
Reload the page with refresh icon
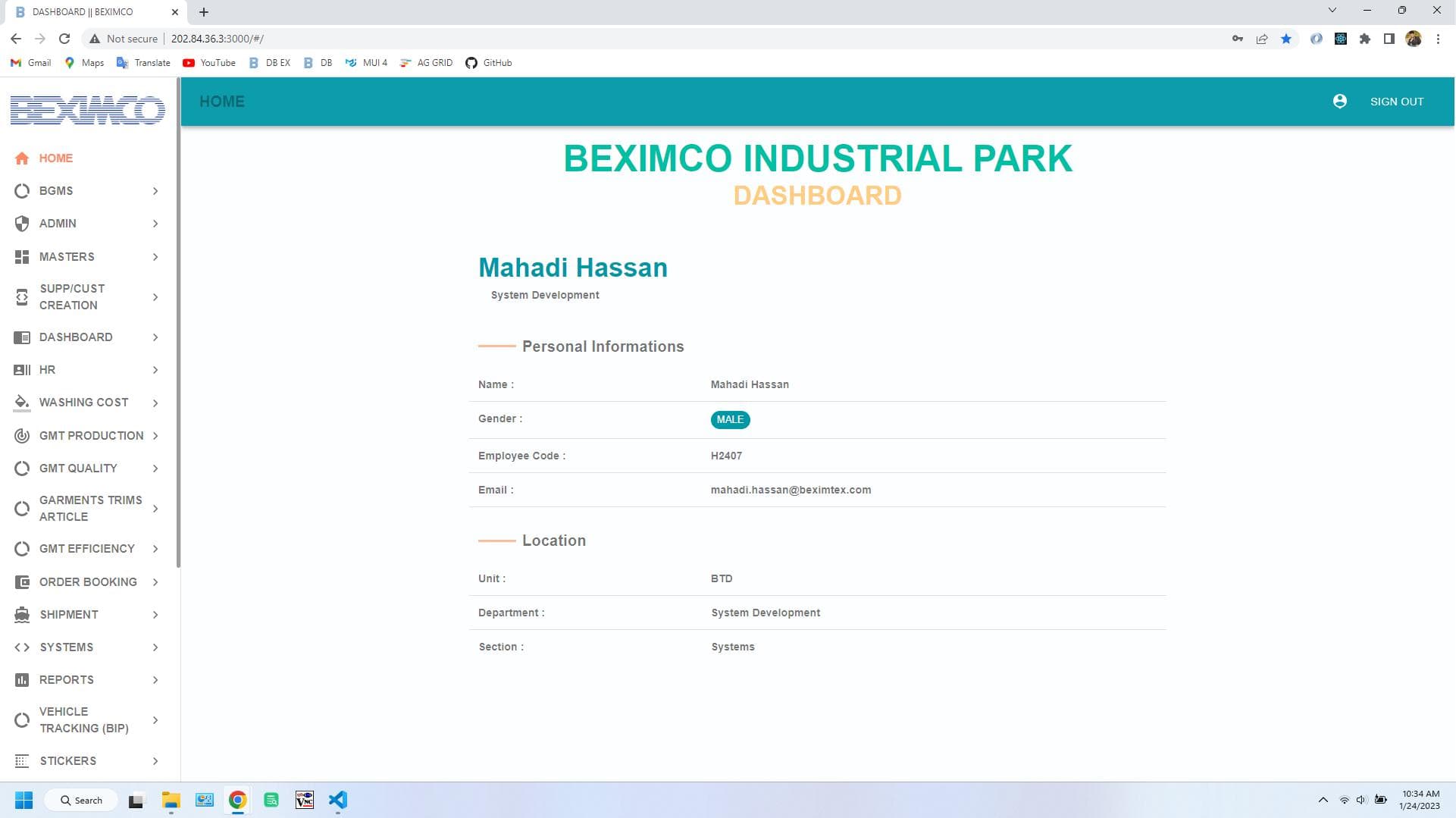coord(64,39)
